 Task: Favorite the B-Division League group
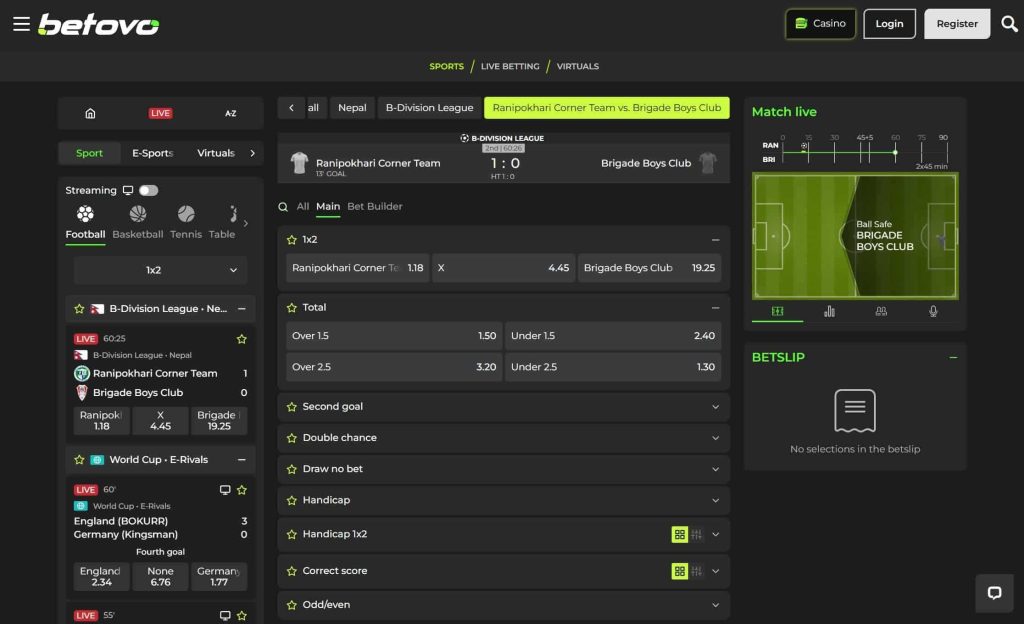pyautogui.click(x=79, y=309)
